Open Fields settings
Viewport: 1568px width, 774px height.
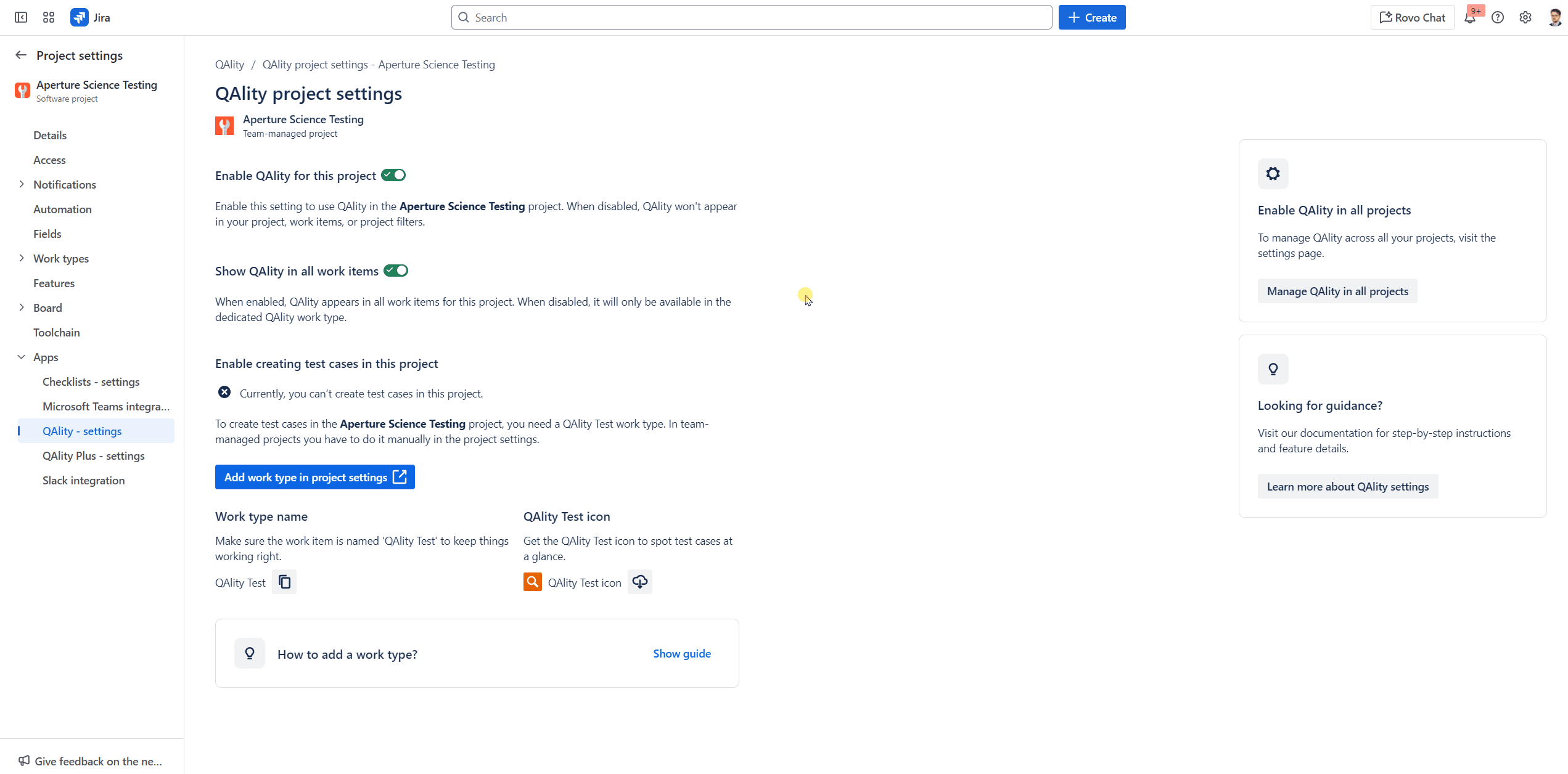click(47, 234)
